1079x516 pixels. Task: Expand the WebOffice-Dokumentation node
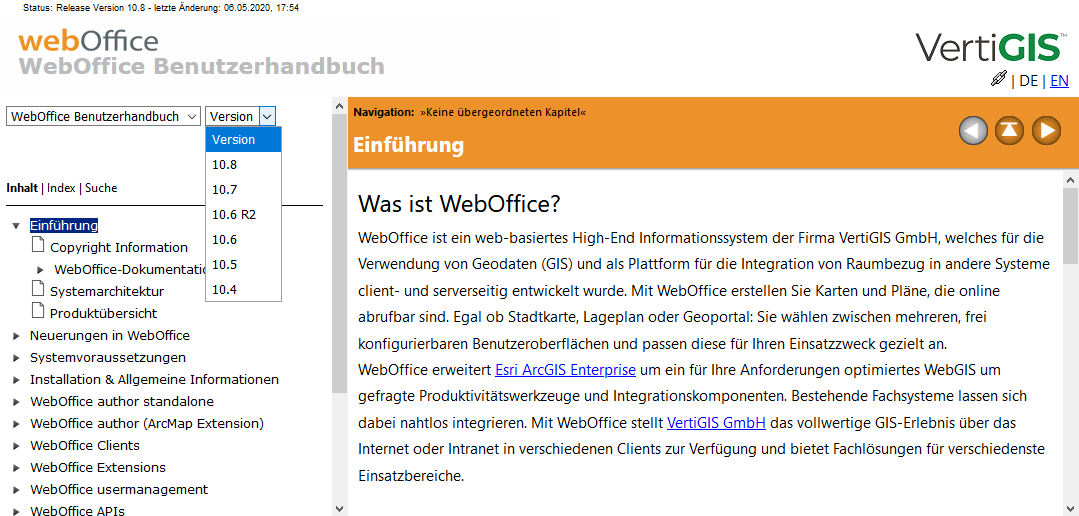40,270
